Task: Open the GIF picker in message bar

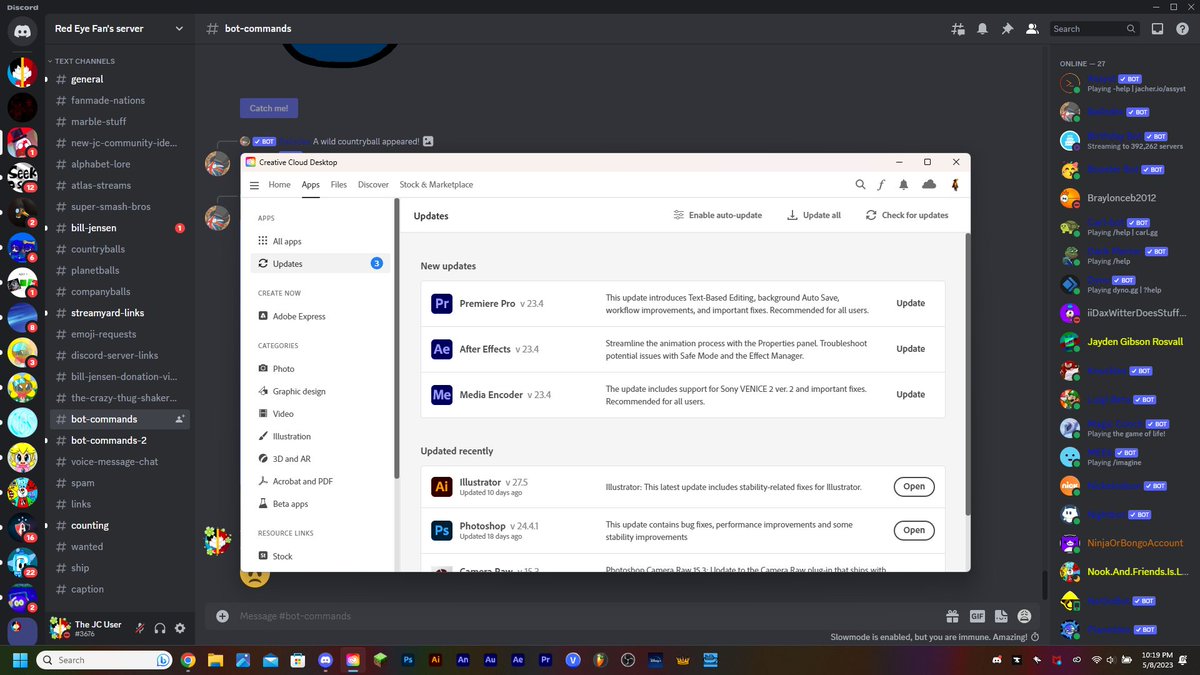Action: pyautogui.click(x=977, y=616)
